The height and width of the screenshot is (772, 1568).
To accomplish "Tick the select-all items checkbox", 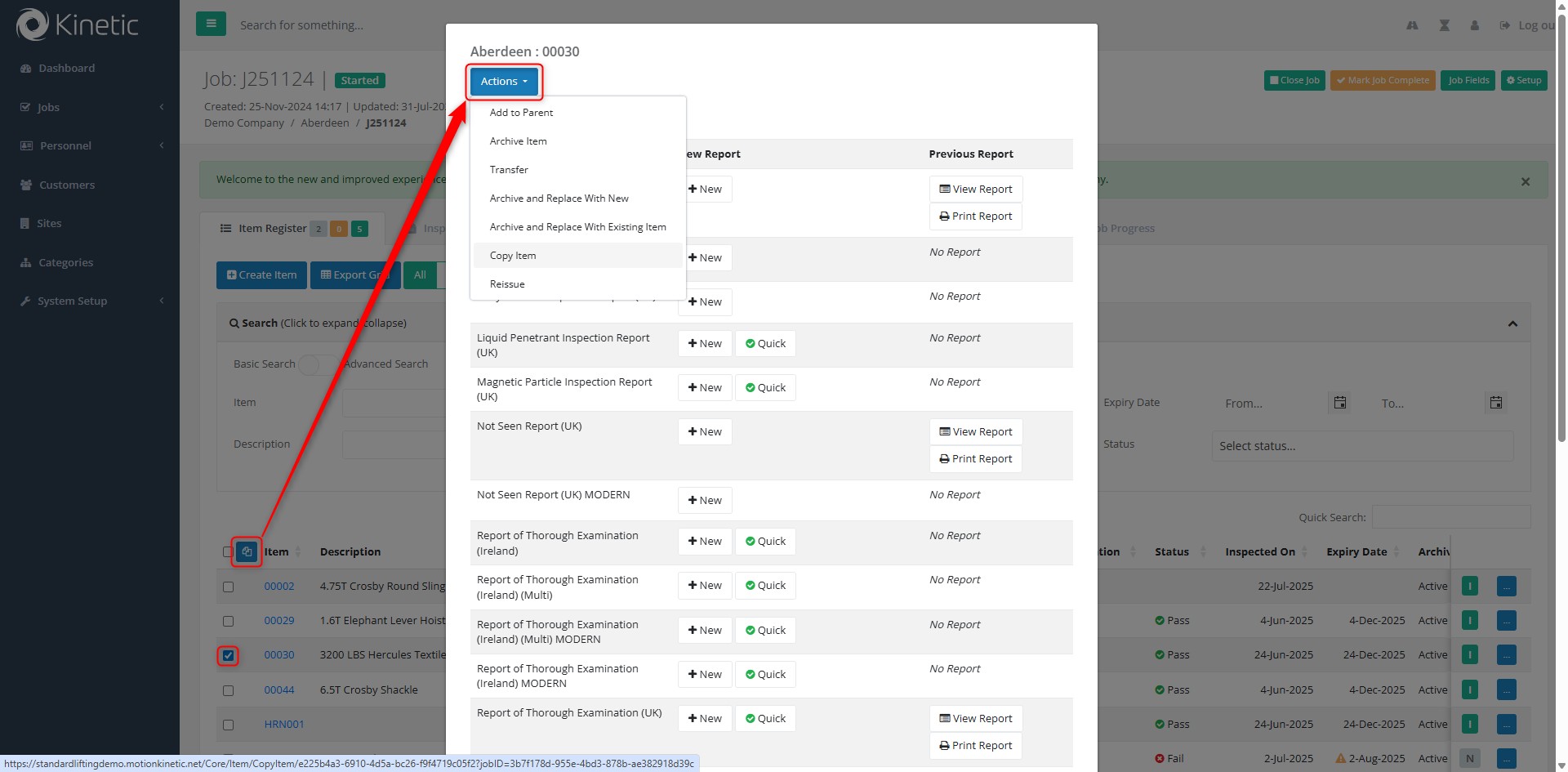I will click(228, 552).
